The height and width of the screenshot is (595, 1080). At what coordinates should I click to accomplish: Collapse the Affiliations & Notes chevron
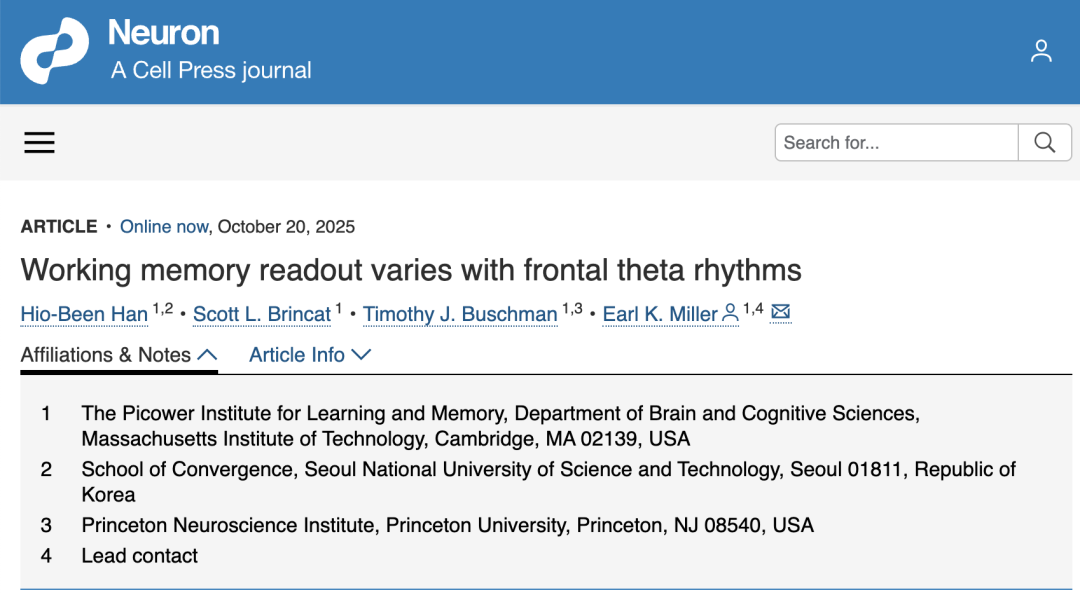coord(207,355)
